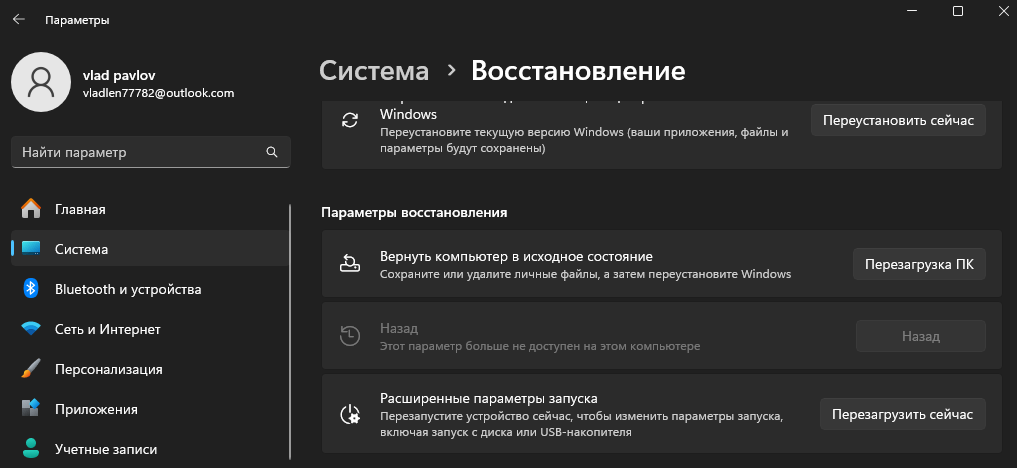Click the reinstall Windows circular arrows icon

(350, 121)
